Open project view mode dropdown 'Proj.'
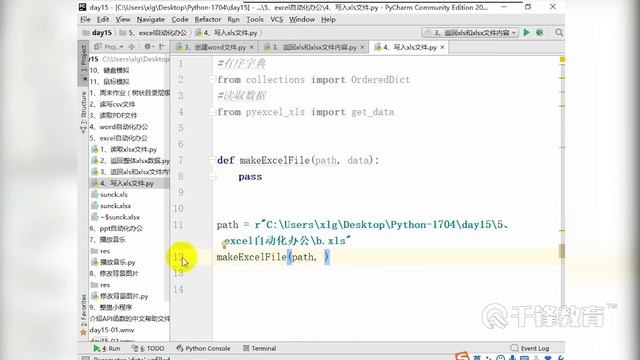The height and width of the screenshot is (360, 640). pyautogui.click(x=109, y=47)
